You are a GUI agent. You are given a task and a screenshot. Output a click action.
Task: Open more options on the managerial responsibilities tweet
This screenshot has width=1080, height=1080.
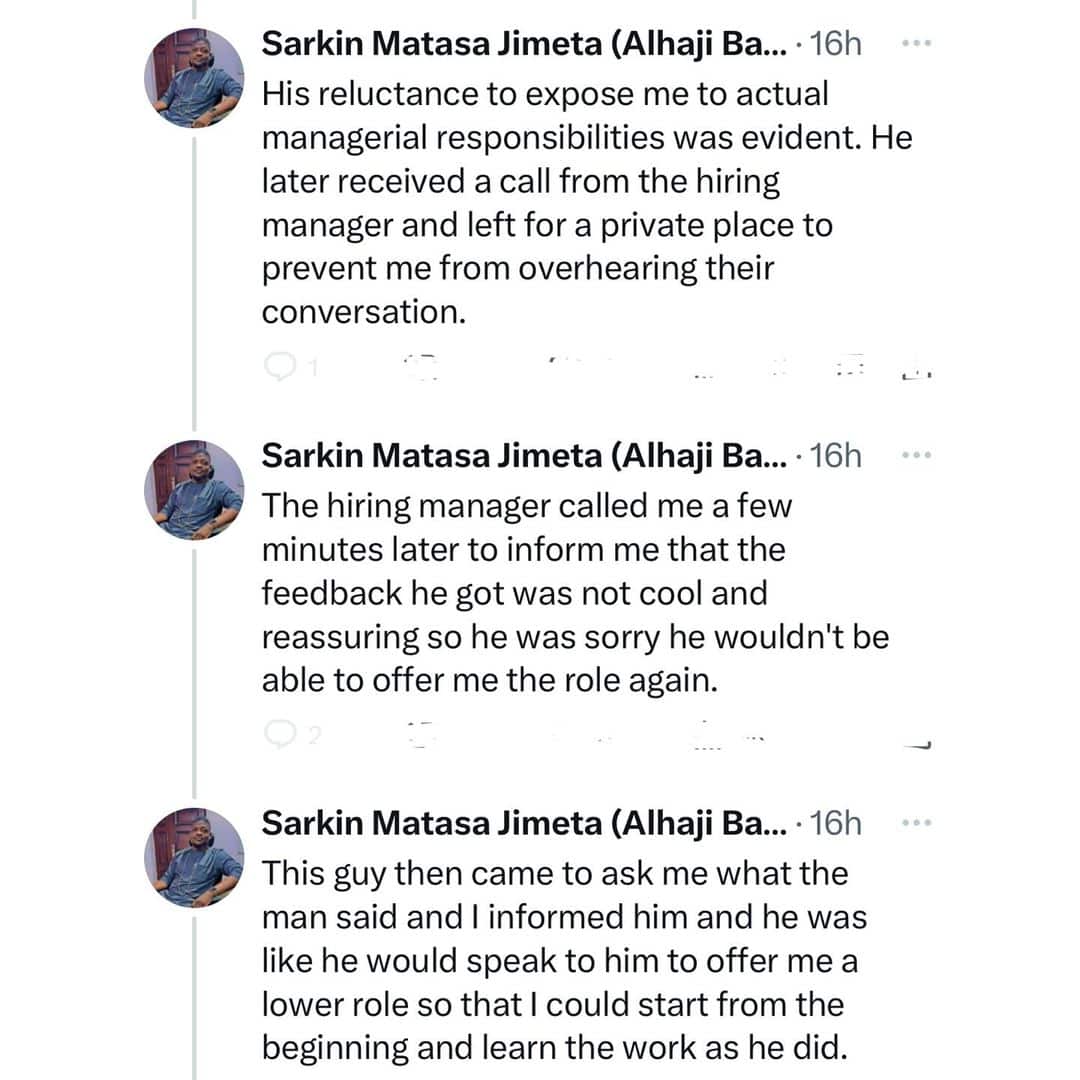point(916,44)
